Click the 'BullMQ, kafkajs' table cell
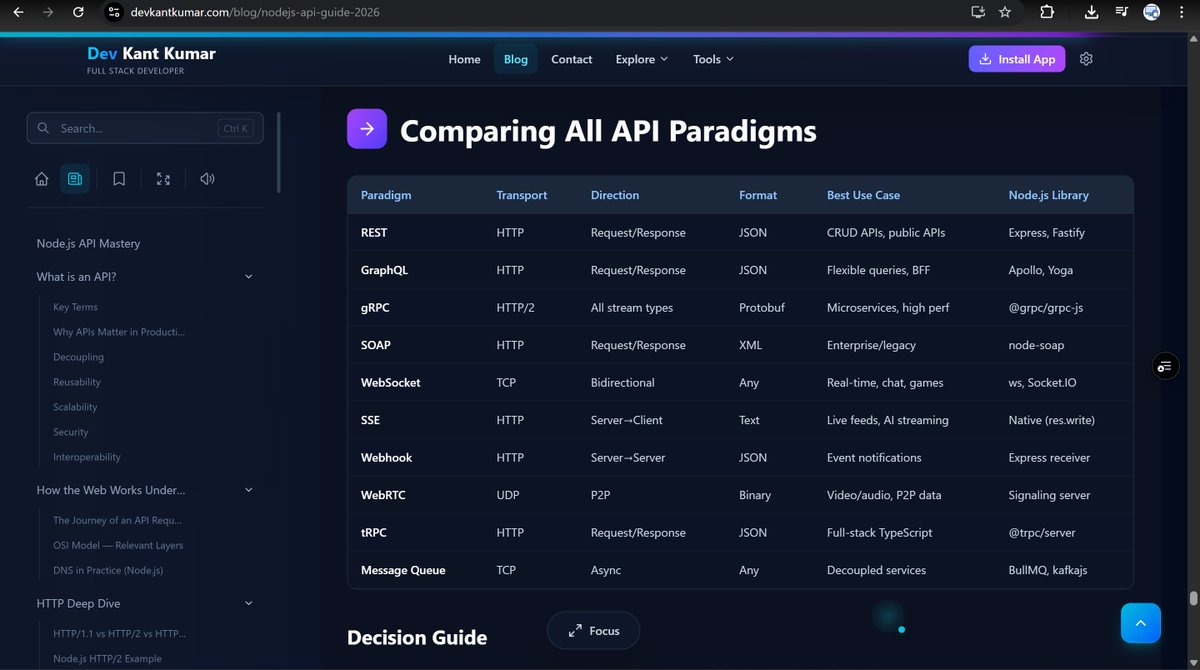Image resolution: width=1200 pixels, height=670 pixels. point(1048,570)
